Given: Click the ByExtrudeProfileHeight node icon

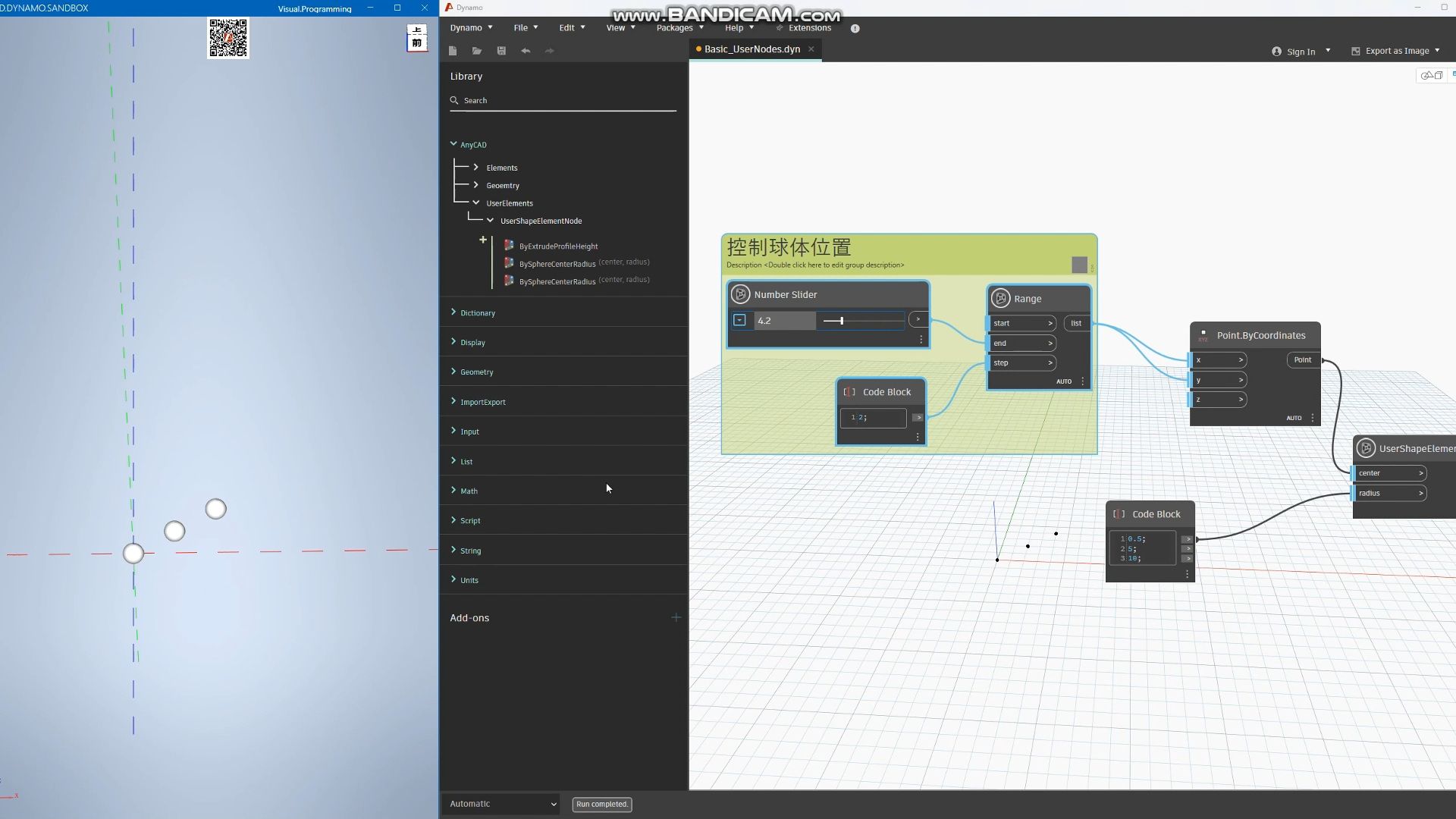Looking at the screenshot, I should pos(509,246).
